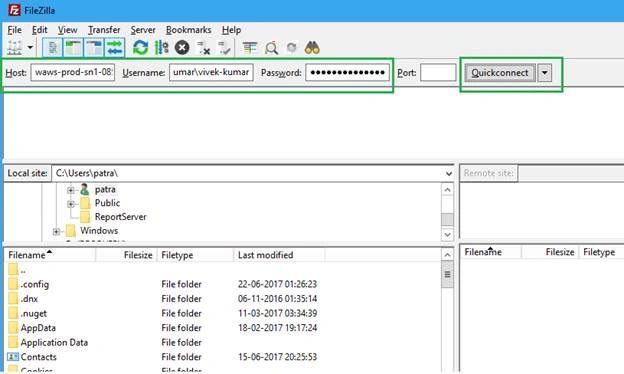Open the Transfer menu
Image resolution: width=624 pixels, height=374 pixels.
104,30
